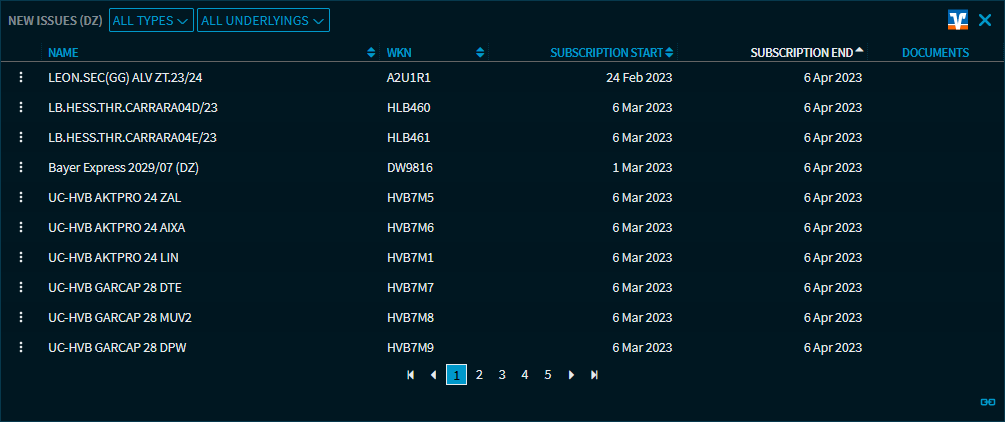Expand the All Underlyings dropdown
The height and width of the screenshot is (422, 1005).
click(x=263, y=20)
